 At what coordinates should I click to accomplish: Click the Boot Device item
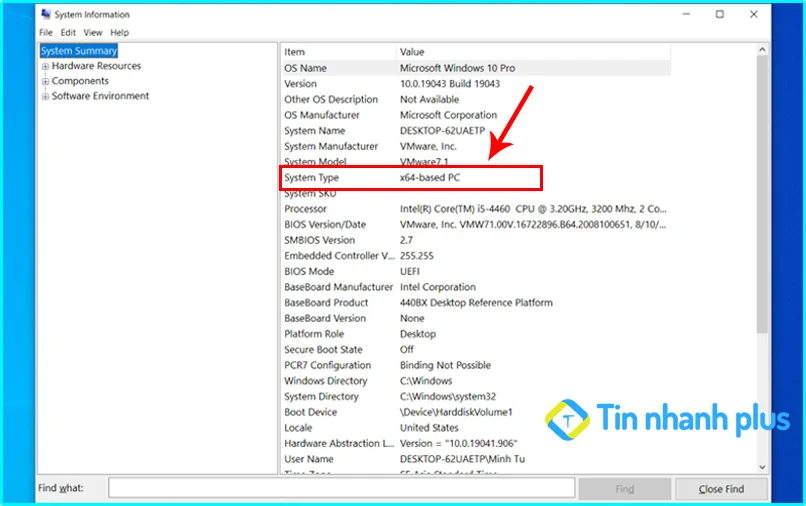pos(310,412)
